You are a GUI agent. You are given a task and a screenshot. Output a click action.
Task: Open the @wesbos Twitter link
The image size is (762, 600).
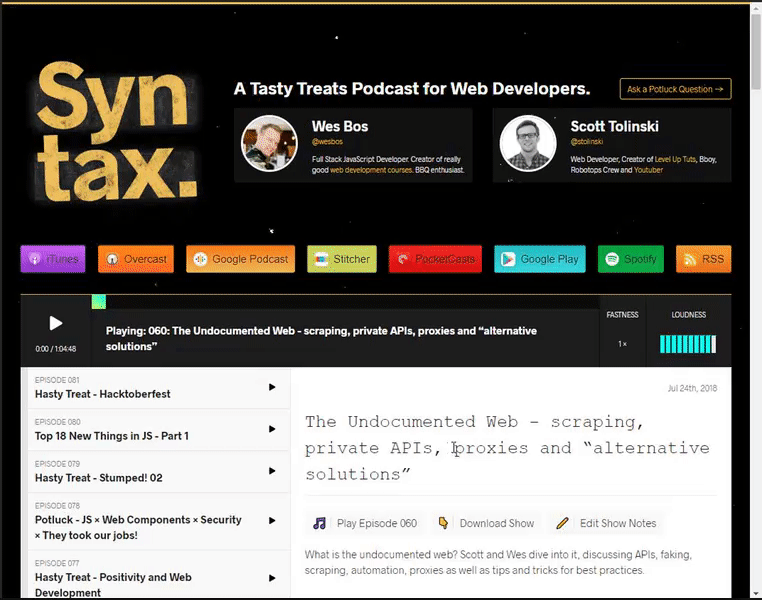click(x=327, y=142)
